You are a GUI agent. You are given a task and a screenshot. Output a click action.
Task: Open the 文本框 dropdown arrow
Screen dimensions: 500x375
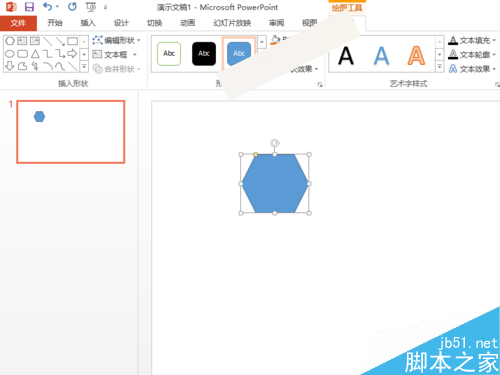click(x=135, y=54)
